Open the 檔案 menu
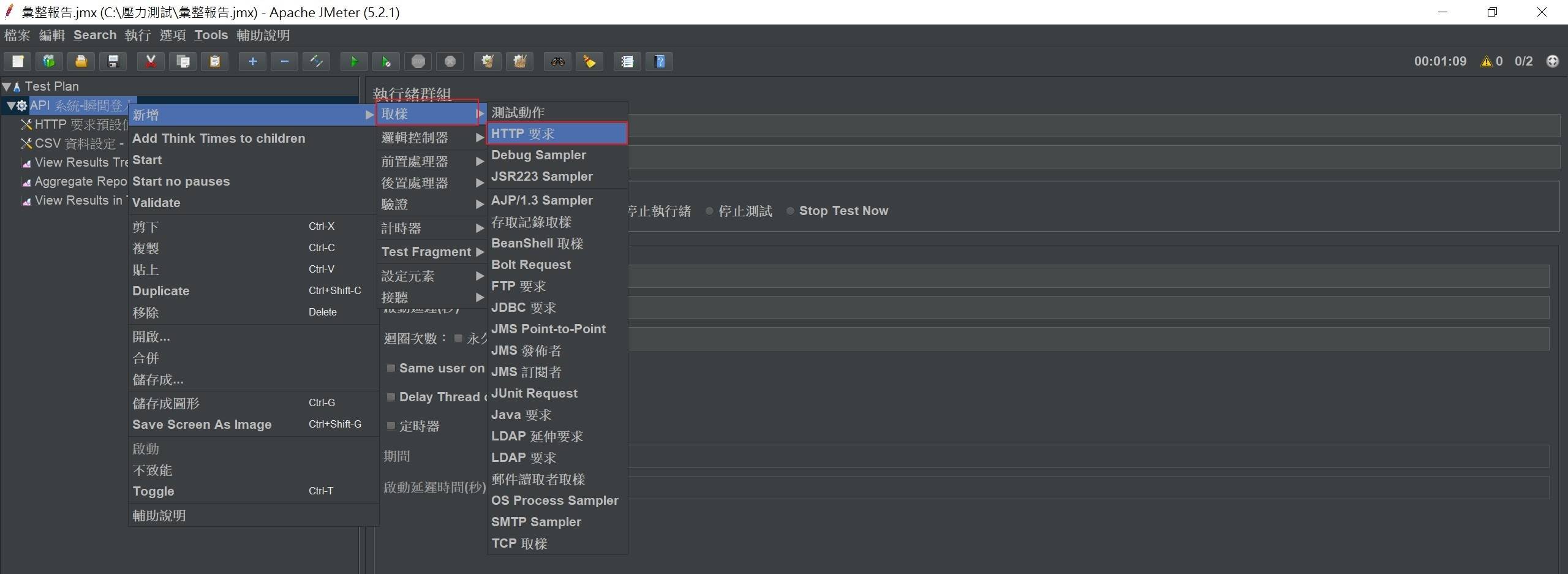1568x574 pixels. tap(17, 35)
